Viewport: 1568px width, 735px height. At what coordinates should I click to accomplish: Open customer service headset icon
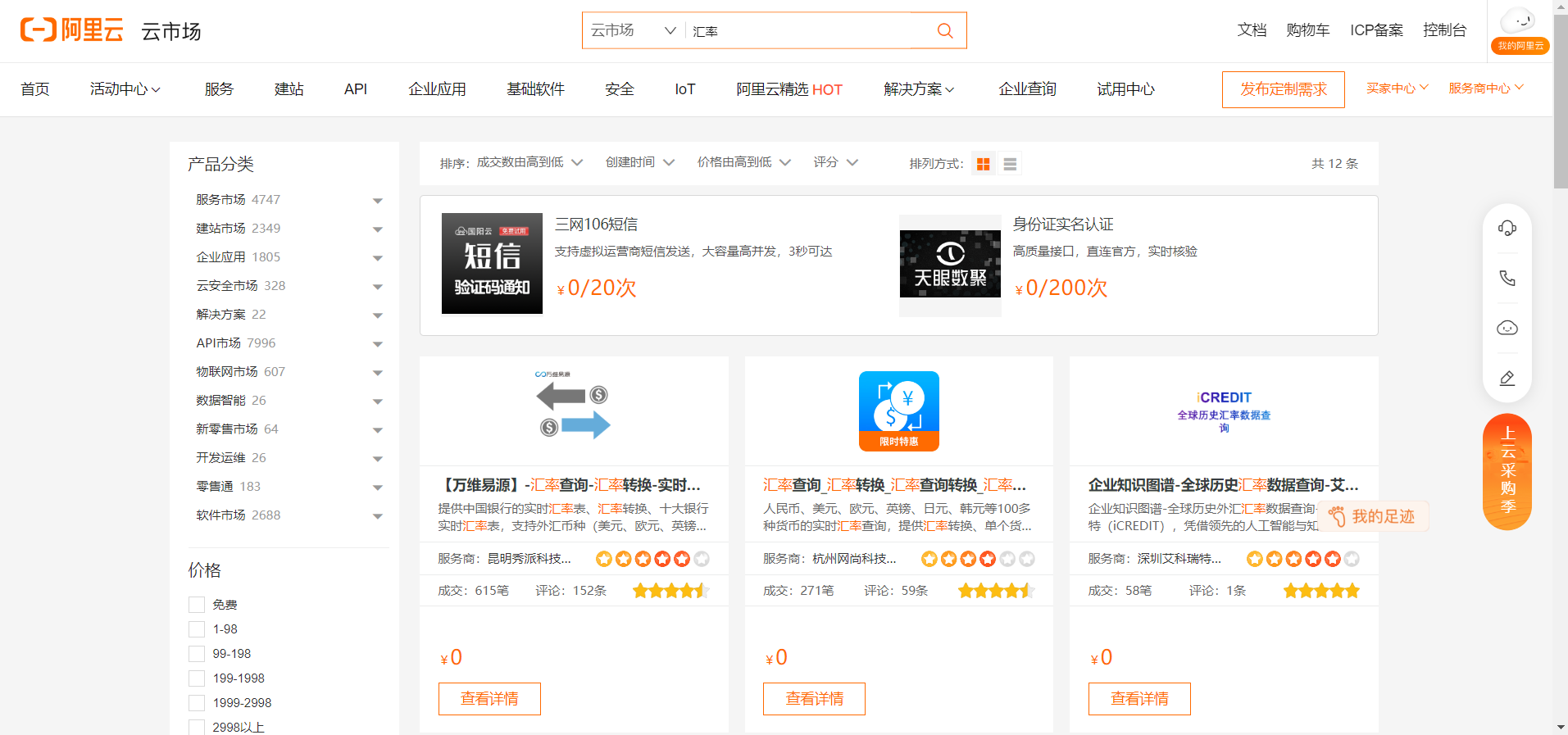tap(1507, 228)
